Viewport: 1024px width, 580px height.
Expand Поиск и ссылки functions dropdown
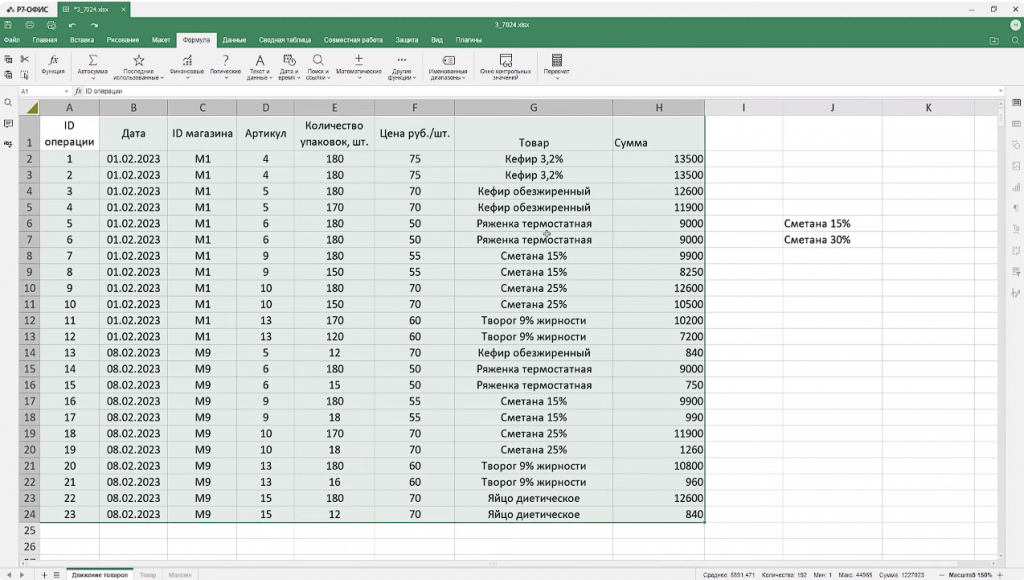tap(328, 78)
